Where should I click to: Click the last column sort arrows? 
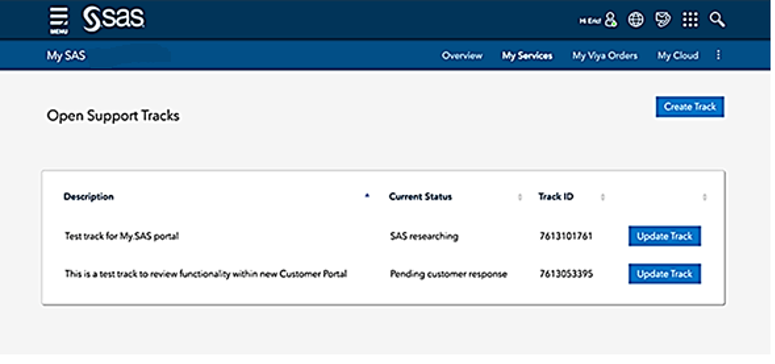(704, 197)
